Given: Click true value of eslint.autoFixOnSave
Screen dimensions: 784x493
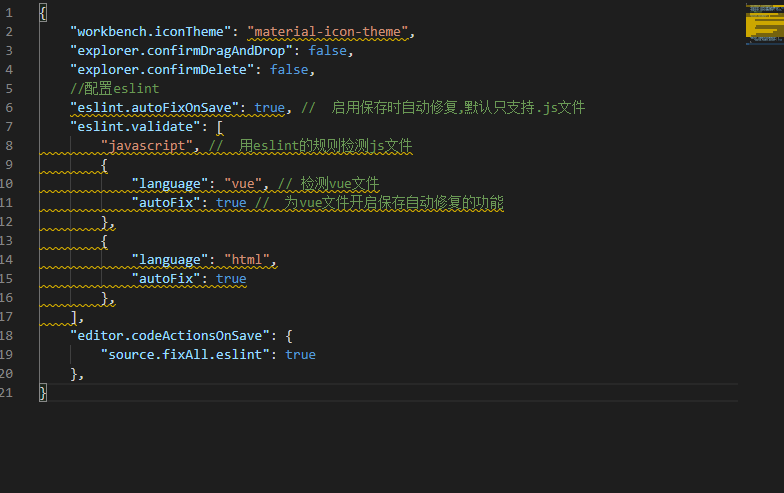Looking at the screenshot, I should point(270,108).
